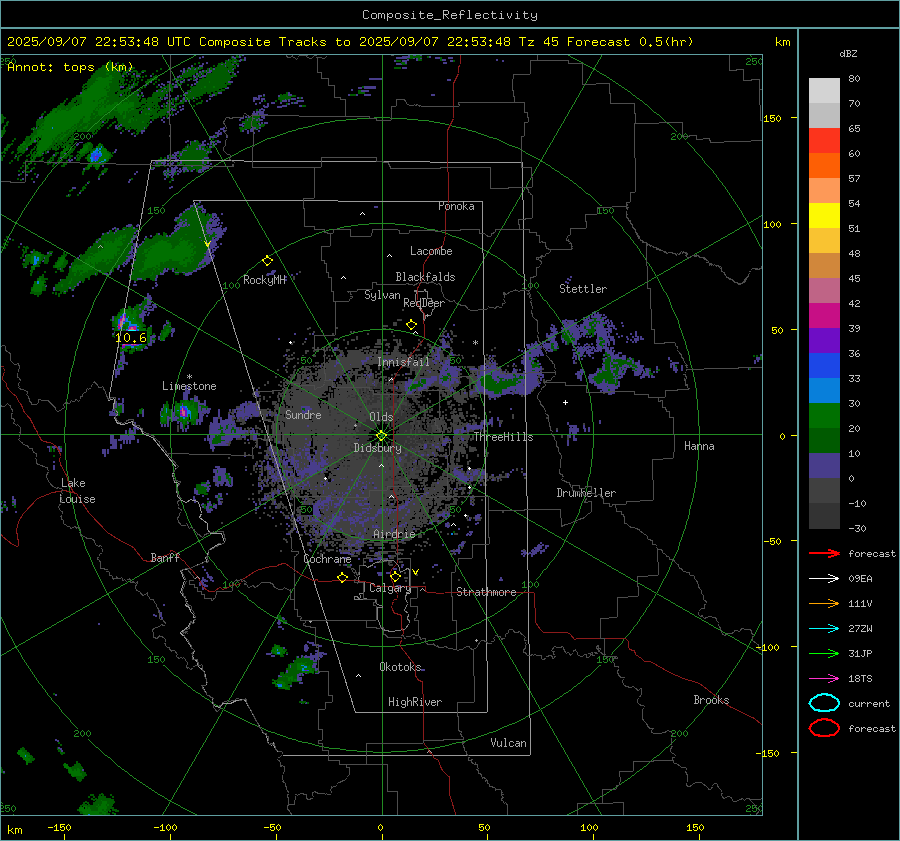900x841 pixels.
Task: Click the Vulcan map label
Action: (x=509, y=743)
